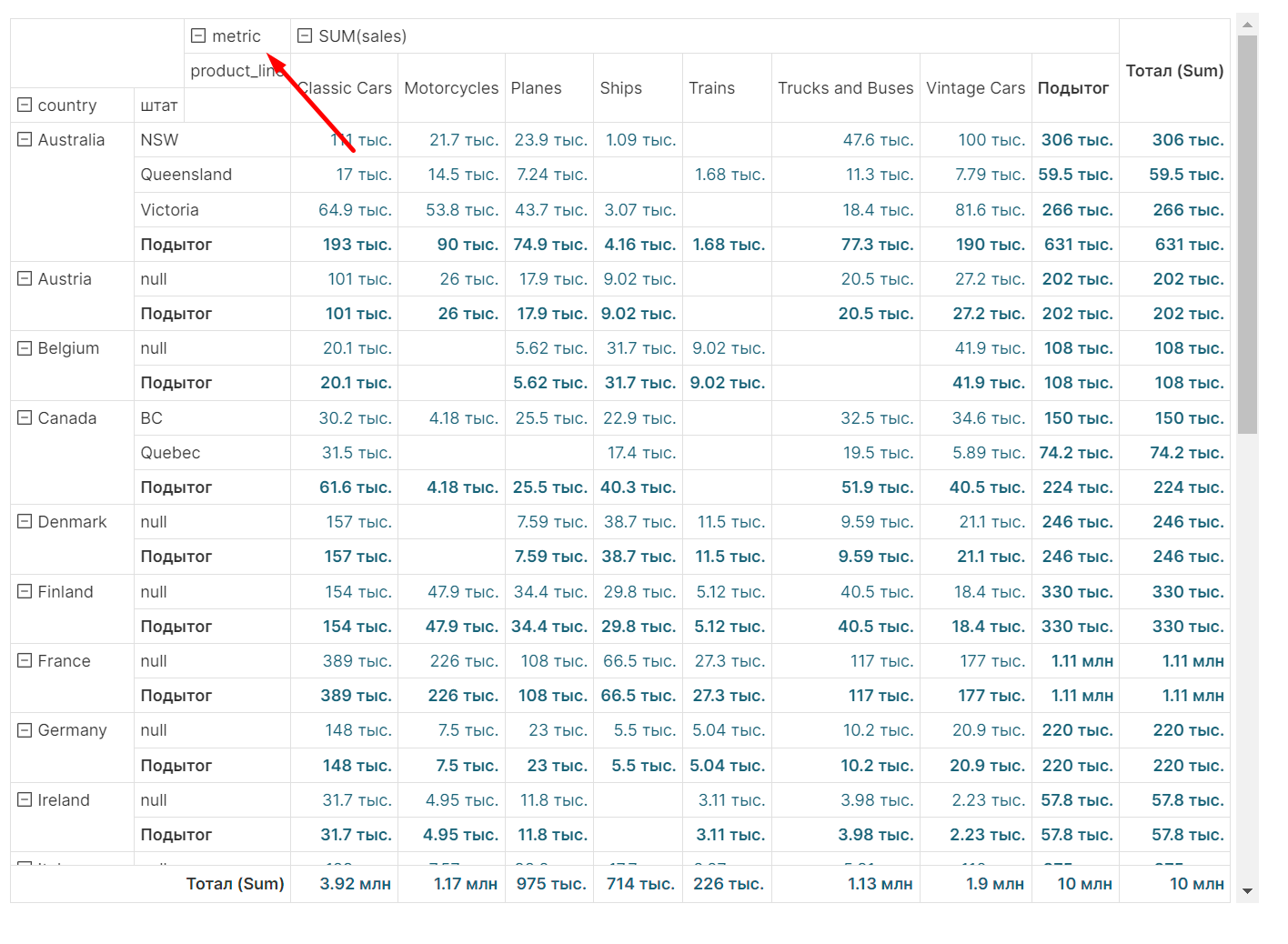The image size is (1288, 944).
Task: Click grand total Motorcycles 1.17 млн
Action: tap(466, 884)
